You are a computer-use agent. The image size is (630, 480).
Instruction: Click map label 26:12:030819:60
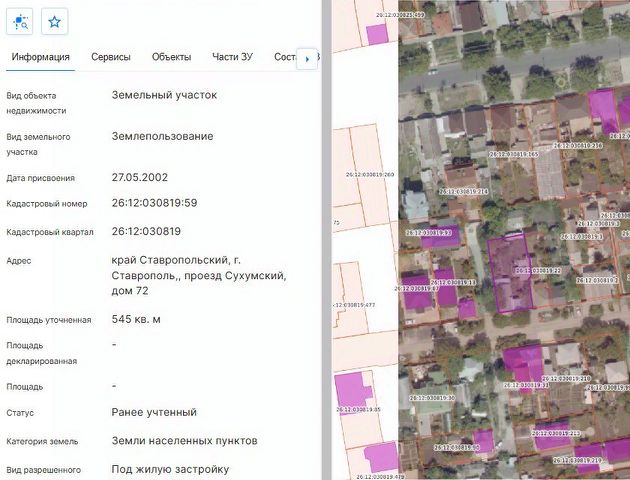point(456,447)
